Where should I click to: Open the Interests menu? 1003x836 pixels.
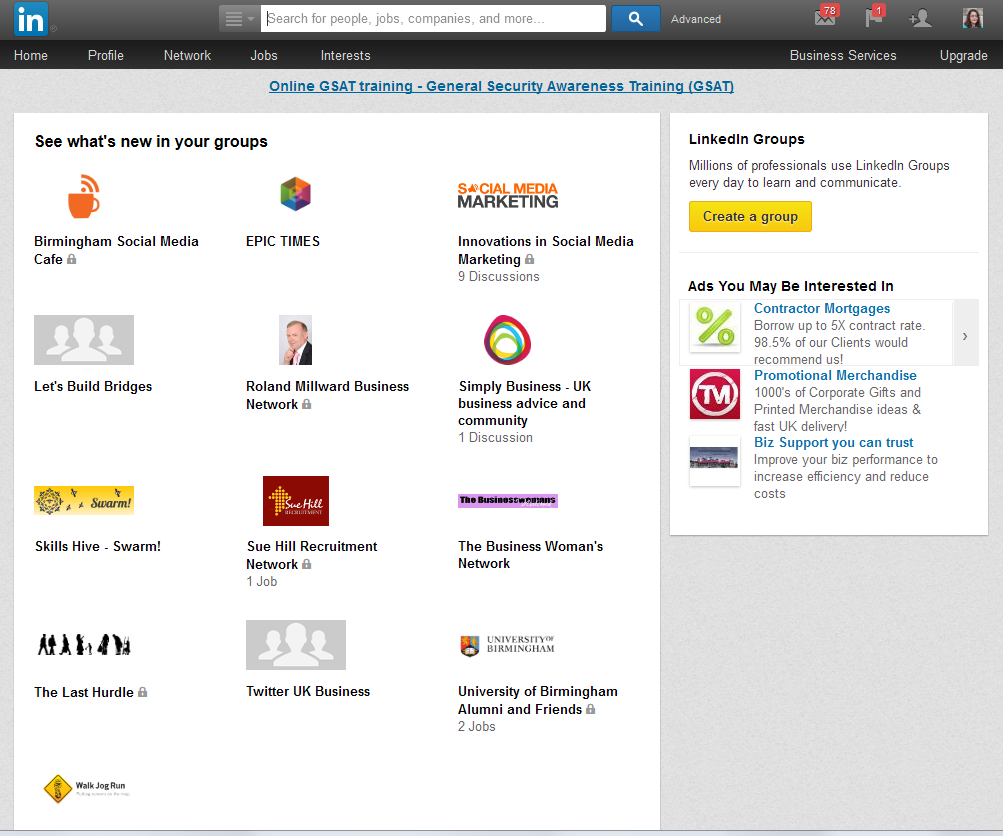pyautogui.click(x=345, y=56)
